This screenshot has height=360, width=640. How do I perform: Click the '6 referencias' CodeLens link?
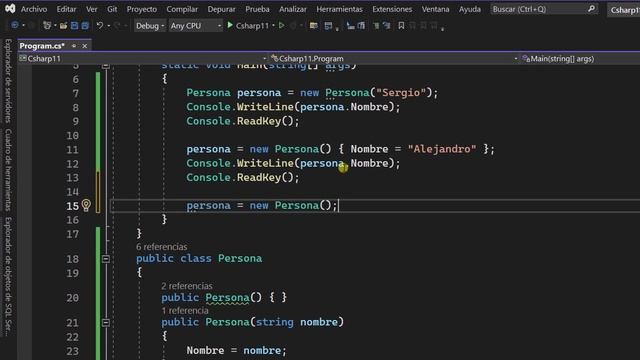tap(162, 247)
